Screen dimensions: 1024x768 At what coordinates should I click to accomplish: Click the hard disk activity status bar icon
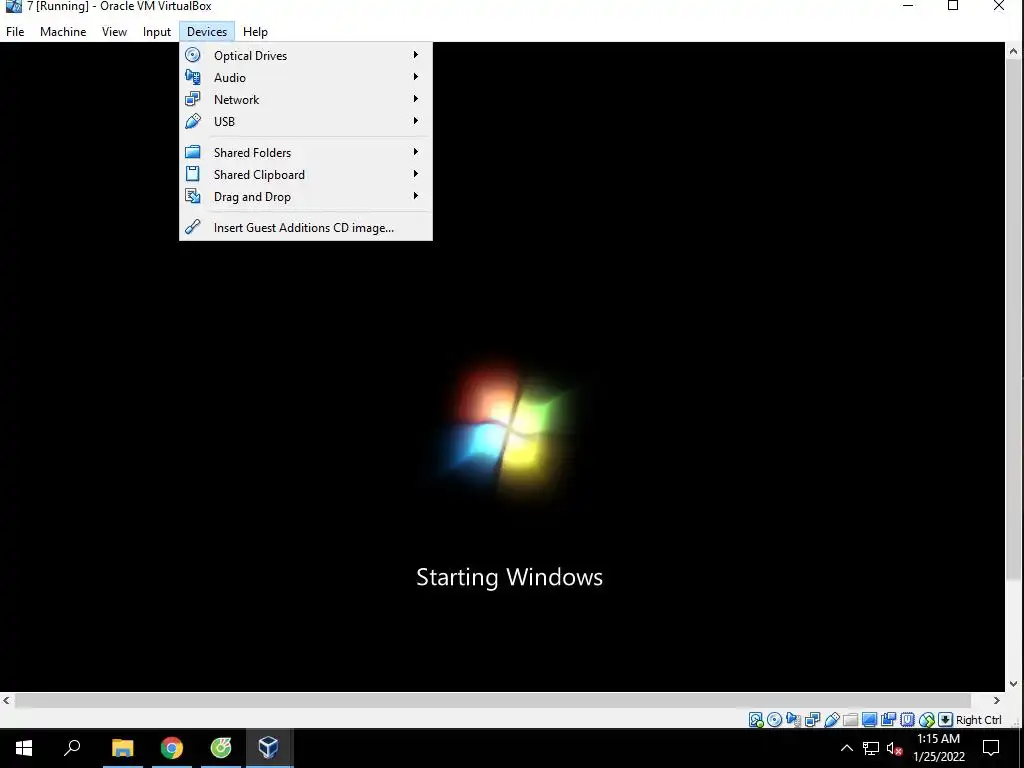tap(756, 720)
